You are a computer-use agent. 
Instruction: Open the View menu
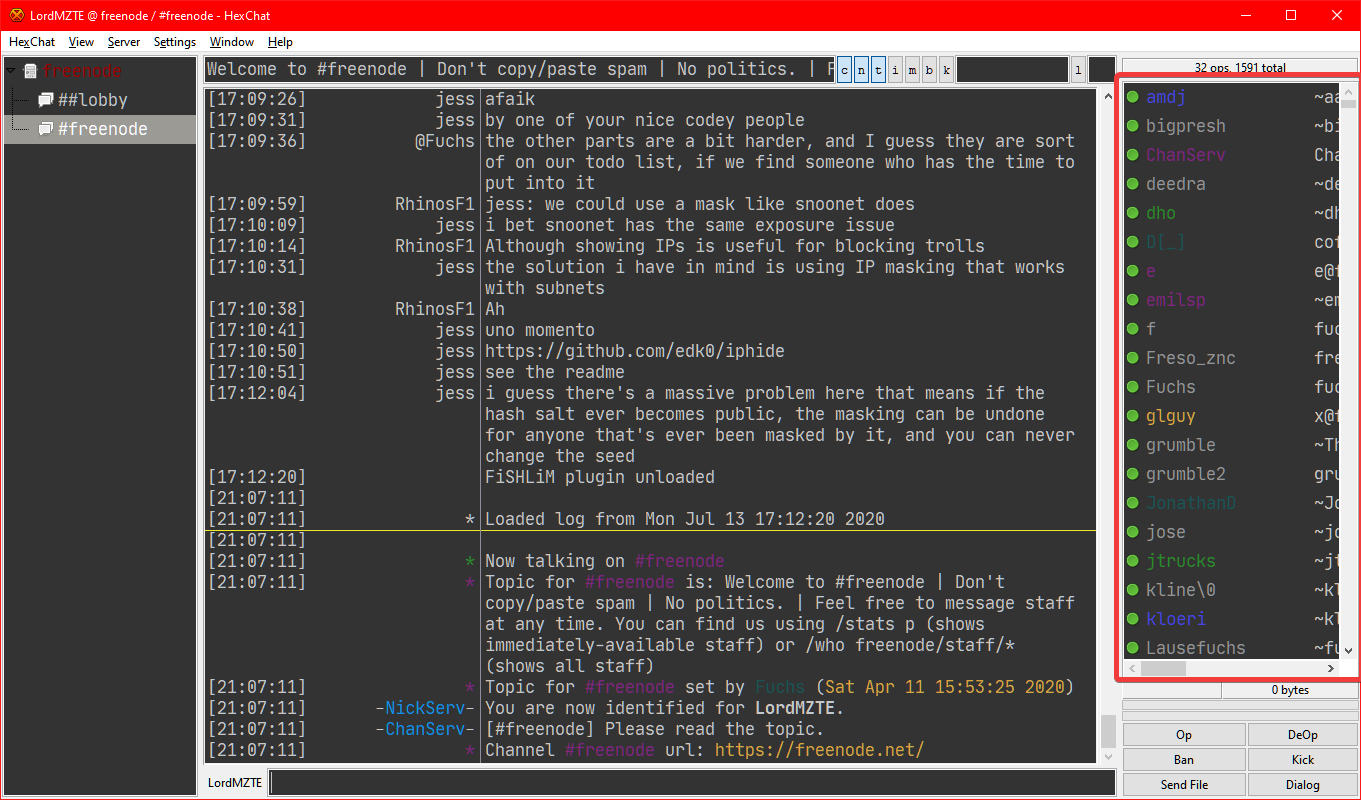click(x=81, y=42)
